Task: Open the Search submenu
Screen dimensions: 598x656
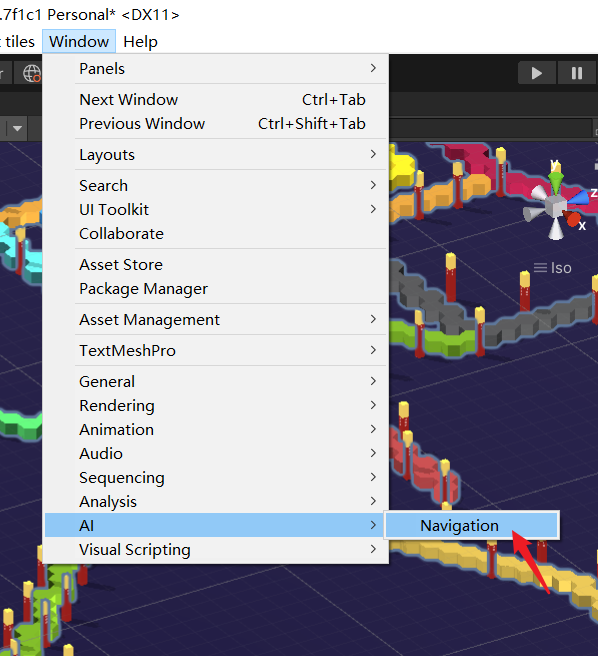Action: [x=216, y=185]
